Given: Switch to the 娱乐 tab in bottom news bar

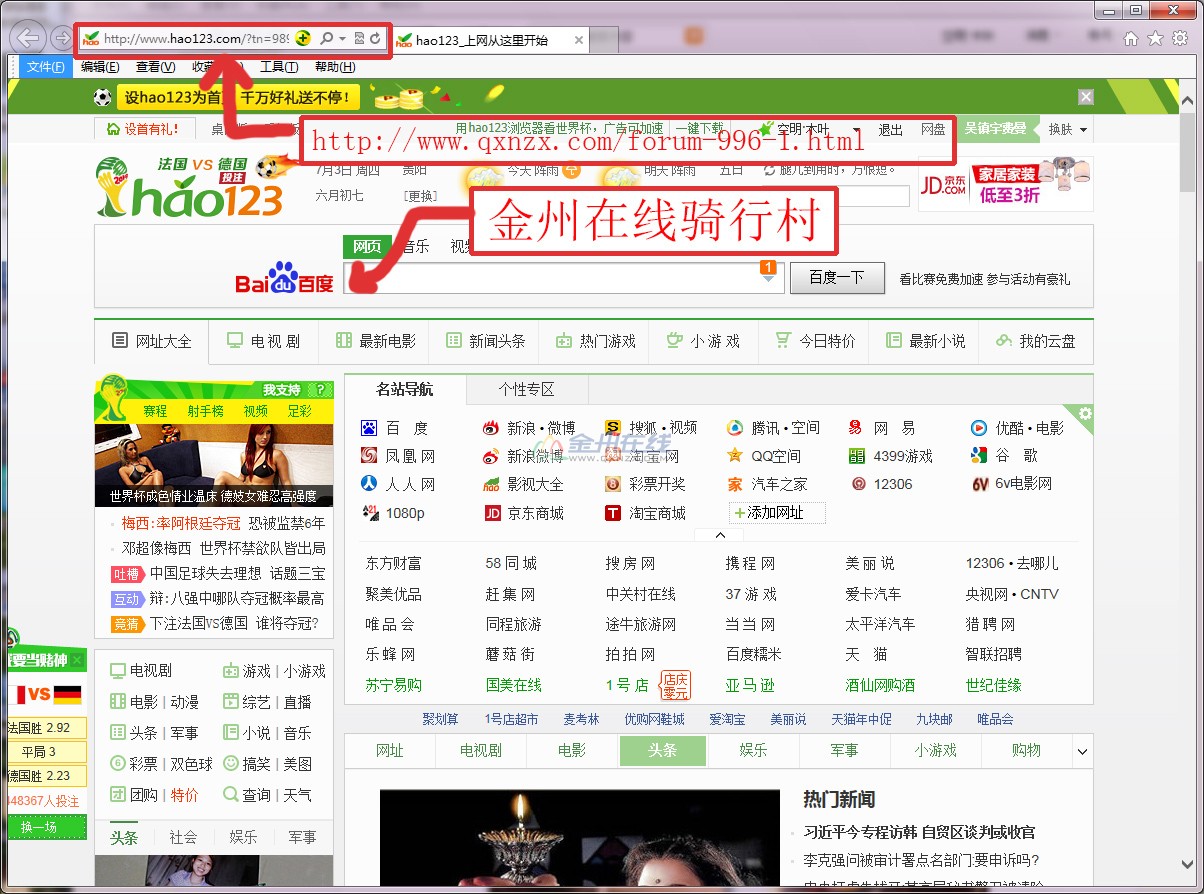Looking at the screenshot, I should point(754,750).
